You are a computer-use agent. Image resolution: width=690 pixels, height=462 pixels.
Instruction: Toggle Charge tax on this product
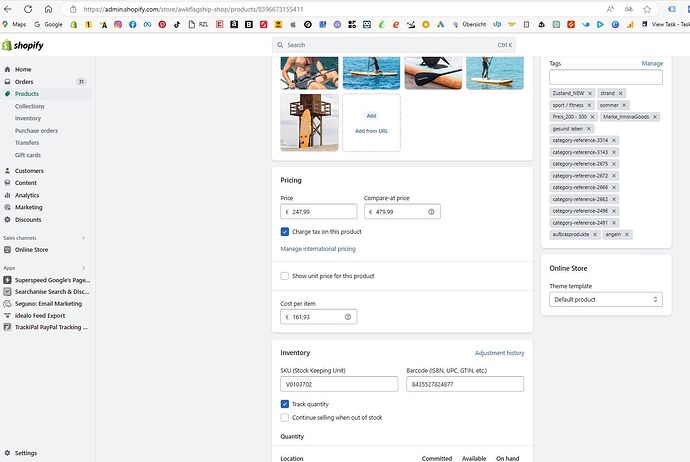[x=285, y=231]
